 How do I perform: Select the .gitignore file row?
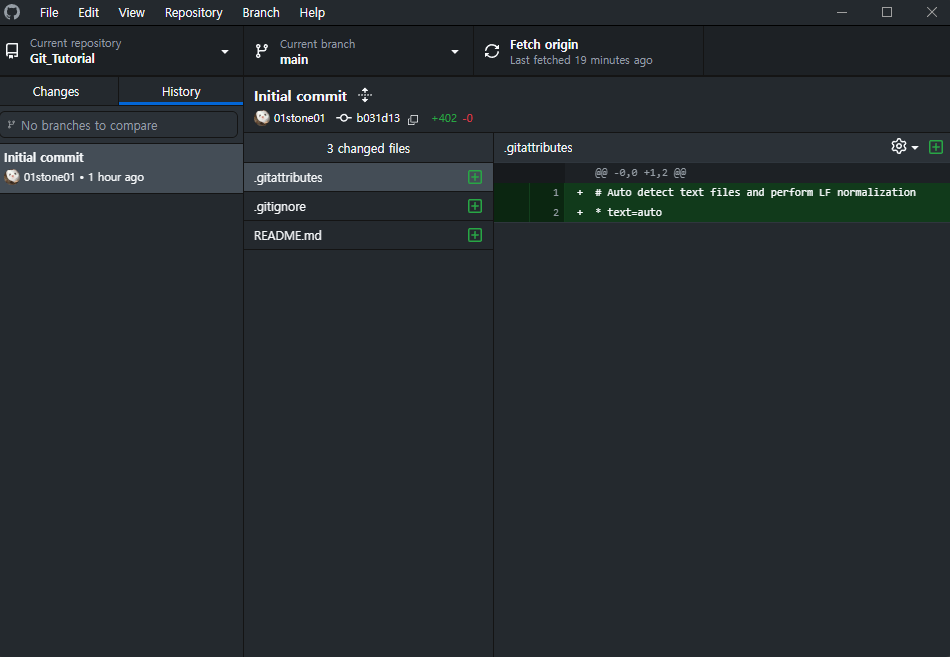368,206
